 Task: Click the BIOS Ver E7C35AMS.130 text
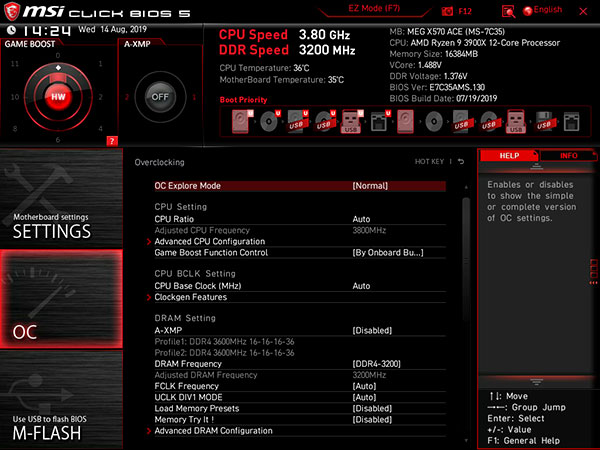tap(437, 87)
